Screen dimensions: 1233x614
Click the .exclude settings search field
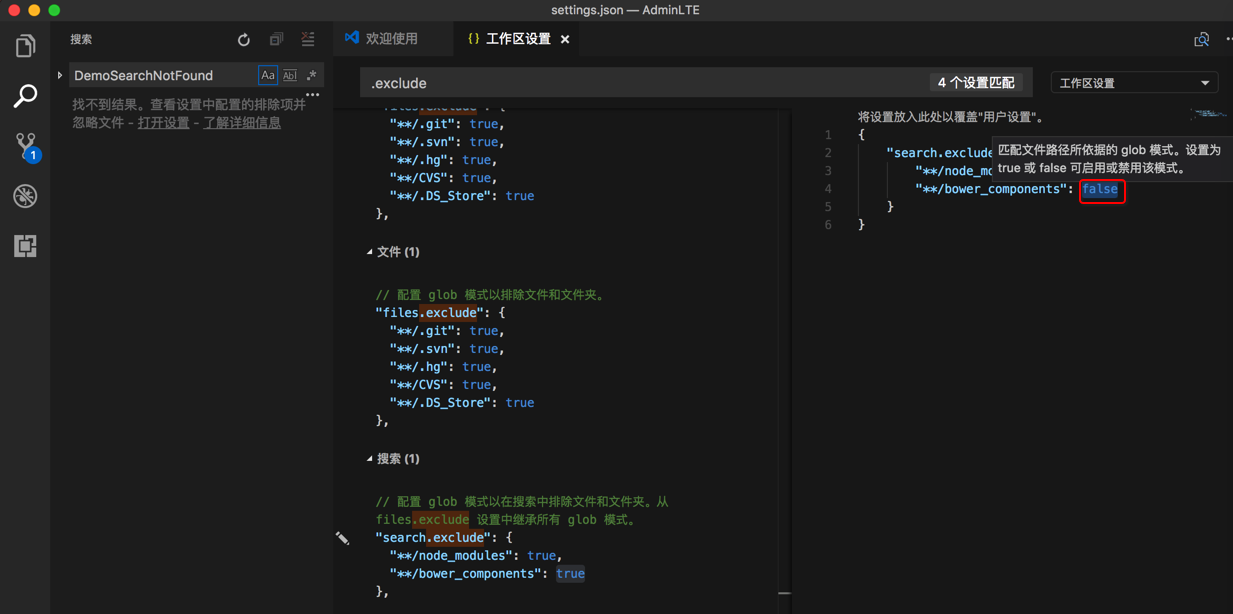click(640, 83)
